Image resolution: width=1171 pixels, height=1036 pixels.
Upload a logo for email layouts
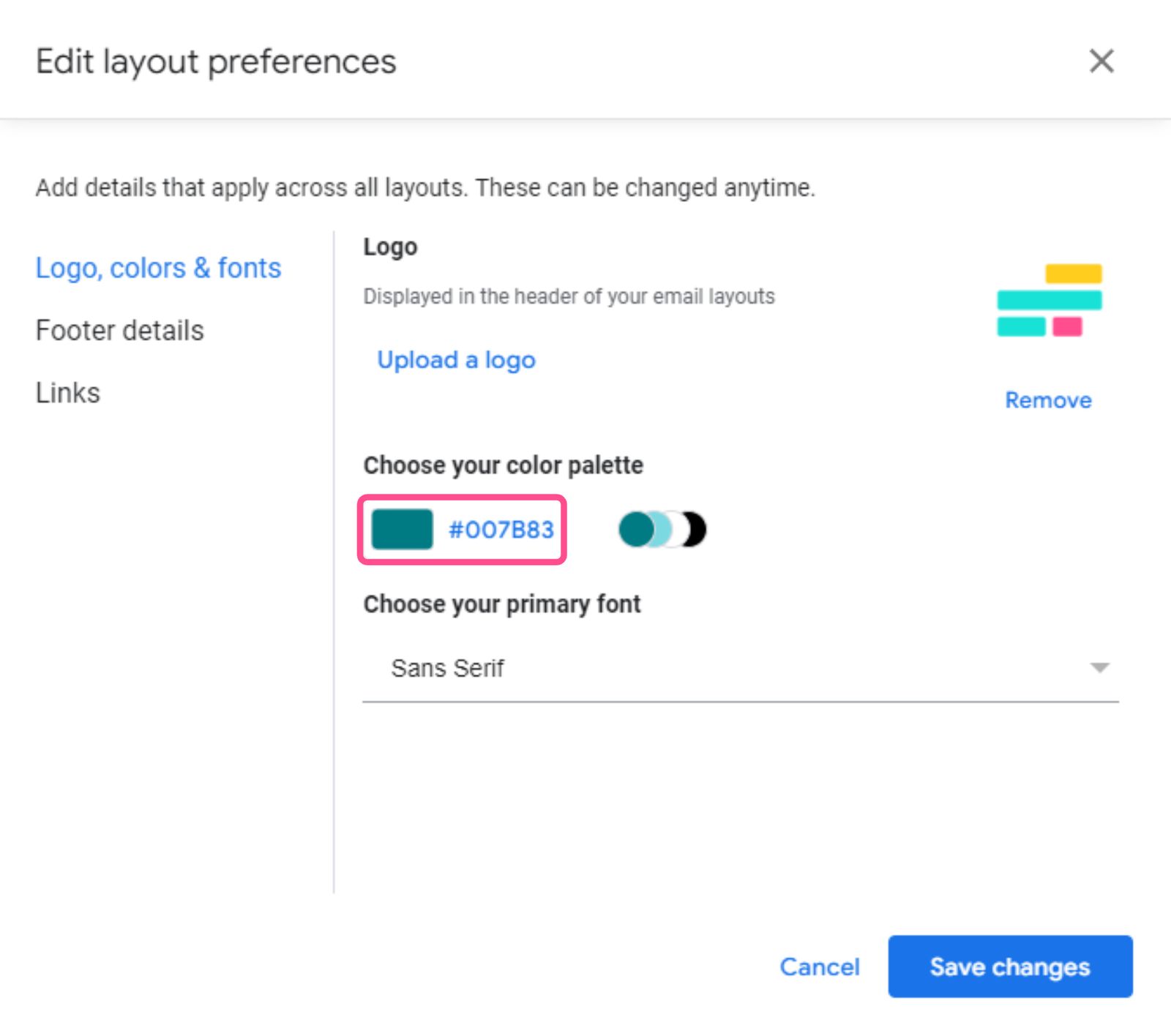coord(455,360)
